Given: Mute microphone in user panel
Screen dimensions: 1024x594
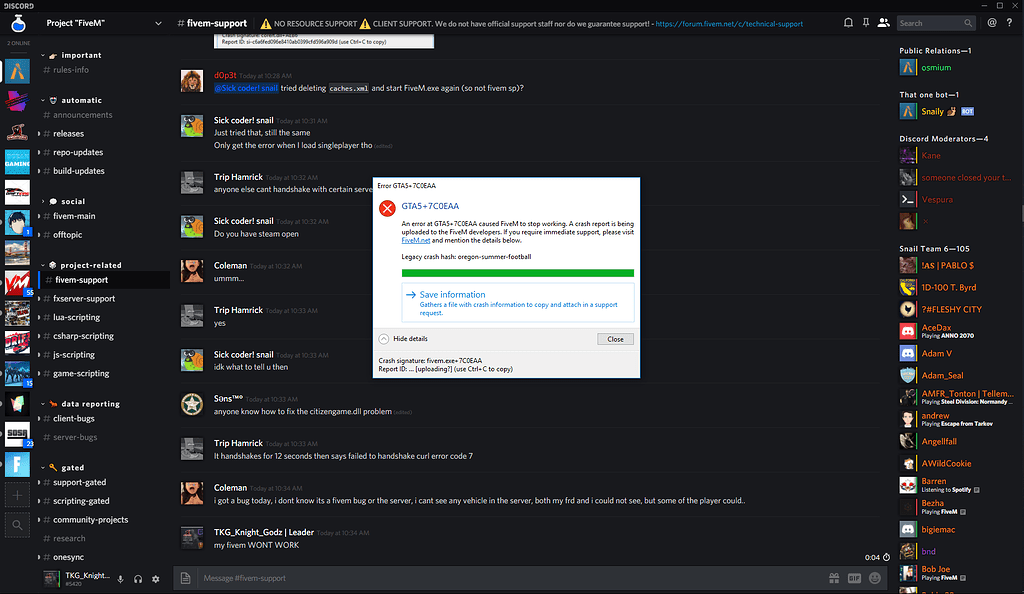Looking at the screenshot, I should point(120,579).
